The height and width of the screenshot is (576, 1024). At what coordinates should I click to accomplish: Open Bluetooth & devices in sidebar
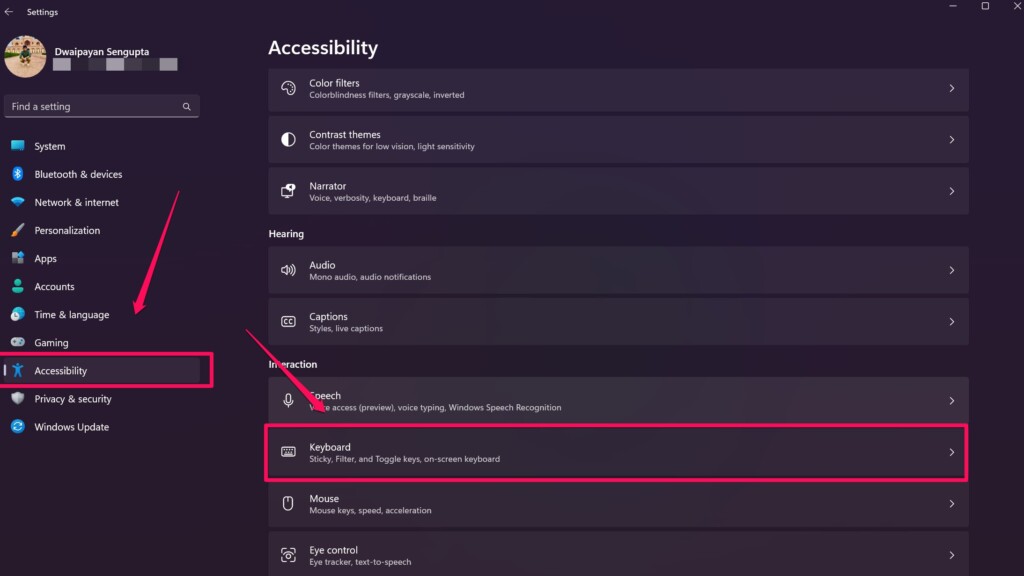78,174
